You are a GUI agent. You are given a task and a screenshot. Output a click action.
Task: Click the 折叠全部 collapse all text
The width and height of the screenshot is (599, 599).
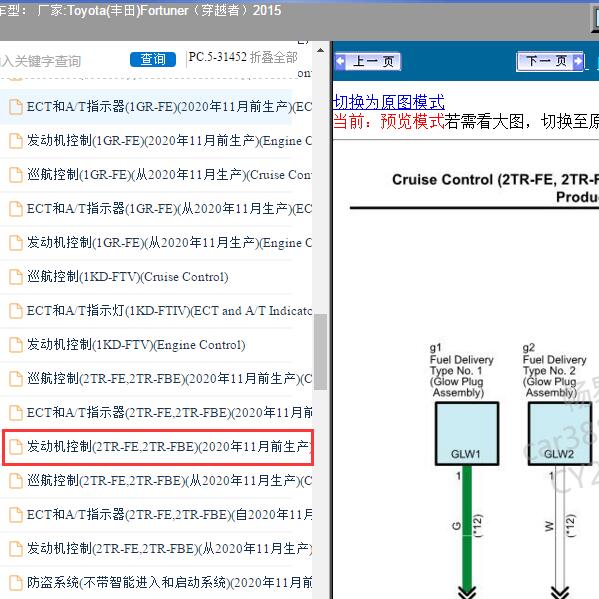coord(274,57)
